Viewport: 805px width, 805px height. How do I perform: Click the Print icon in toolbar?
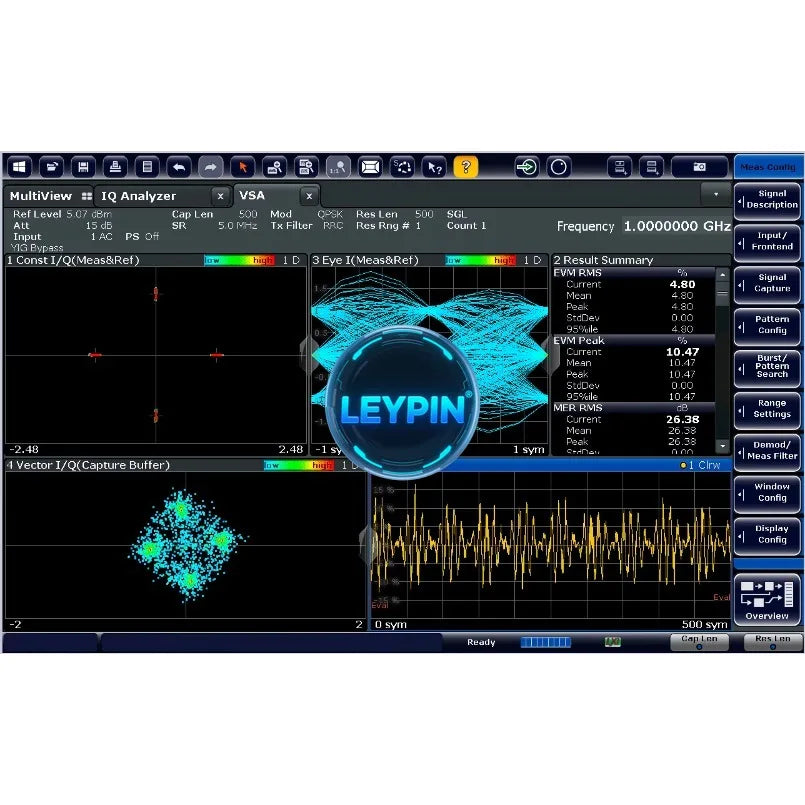click(x=115, y=167)
